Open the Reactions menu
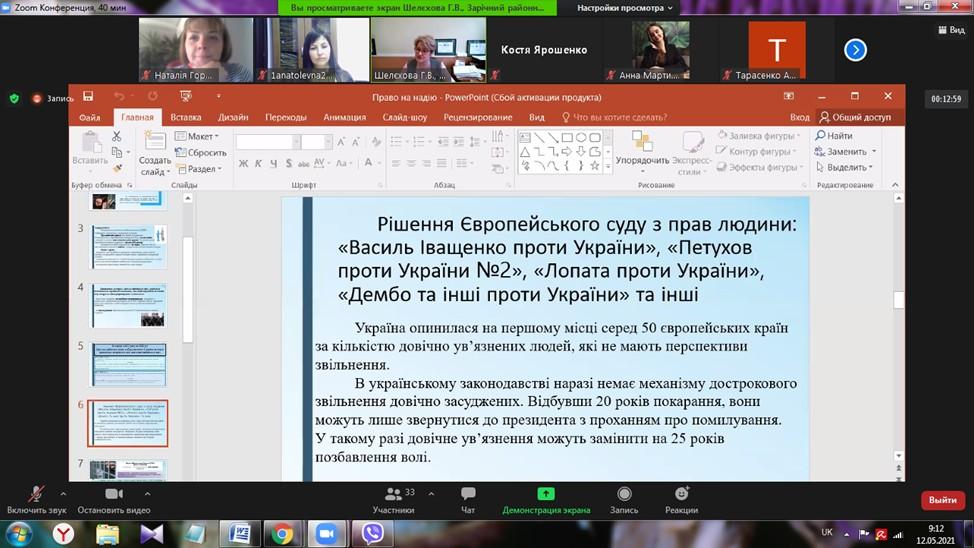This screenshot has height=548, width=974. pyautogui.click(x=681, y=495)
